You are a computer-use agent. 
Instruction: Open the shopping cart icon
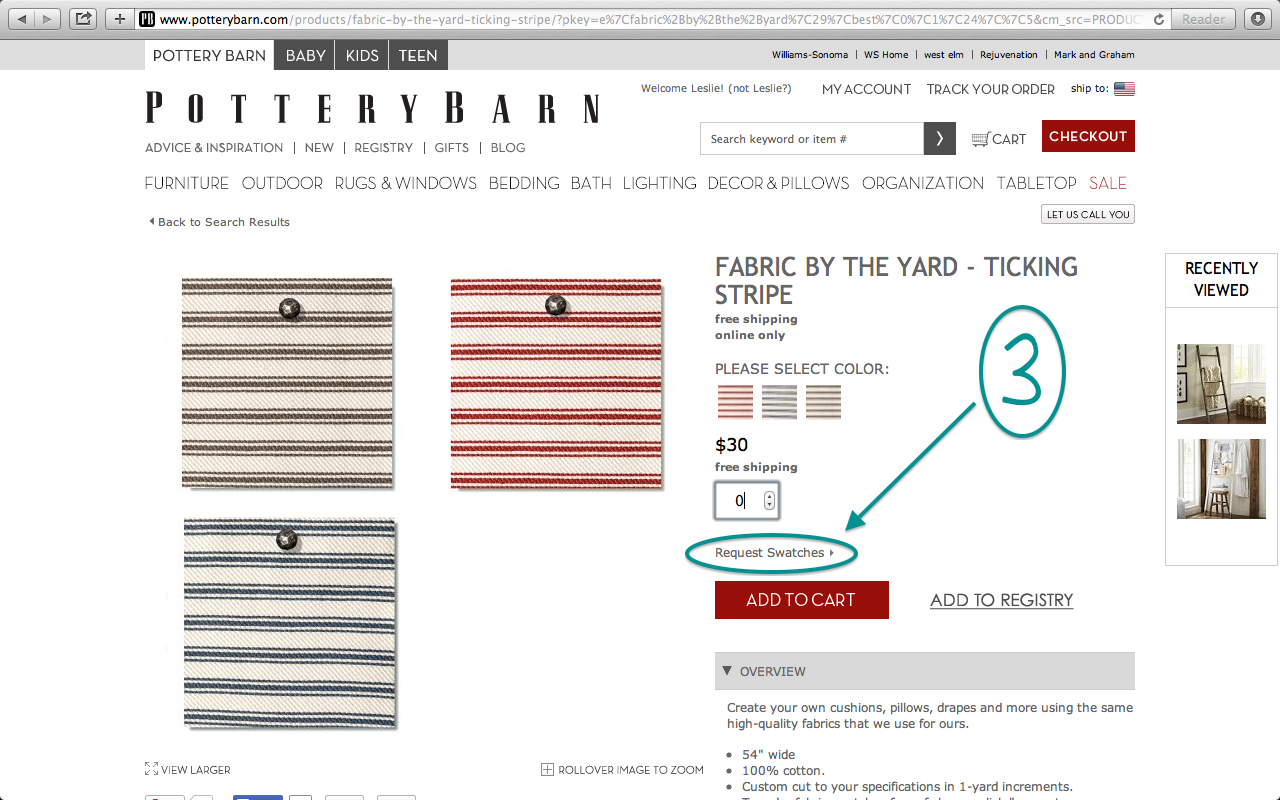tap(981, 139)
